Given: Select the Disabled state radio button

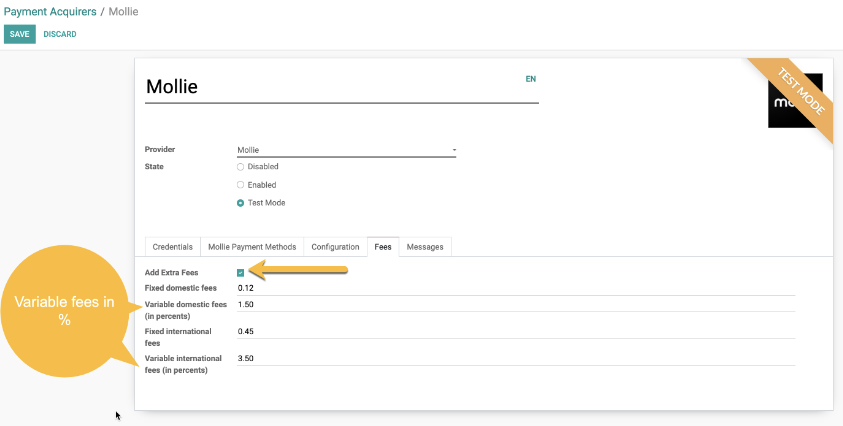Looking at the screenshot, I should [240, 167].
